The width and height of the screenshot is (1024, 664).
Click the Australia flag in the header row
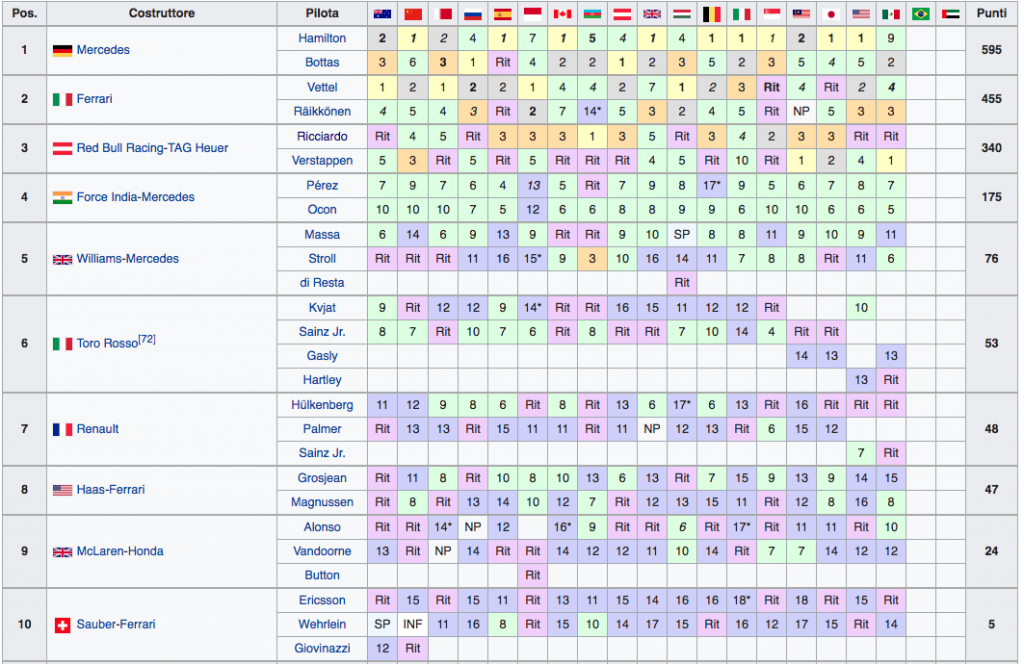pyautogui.click(x=382, y=14)
